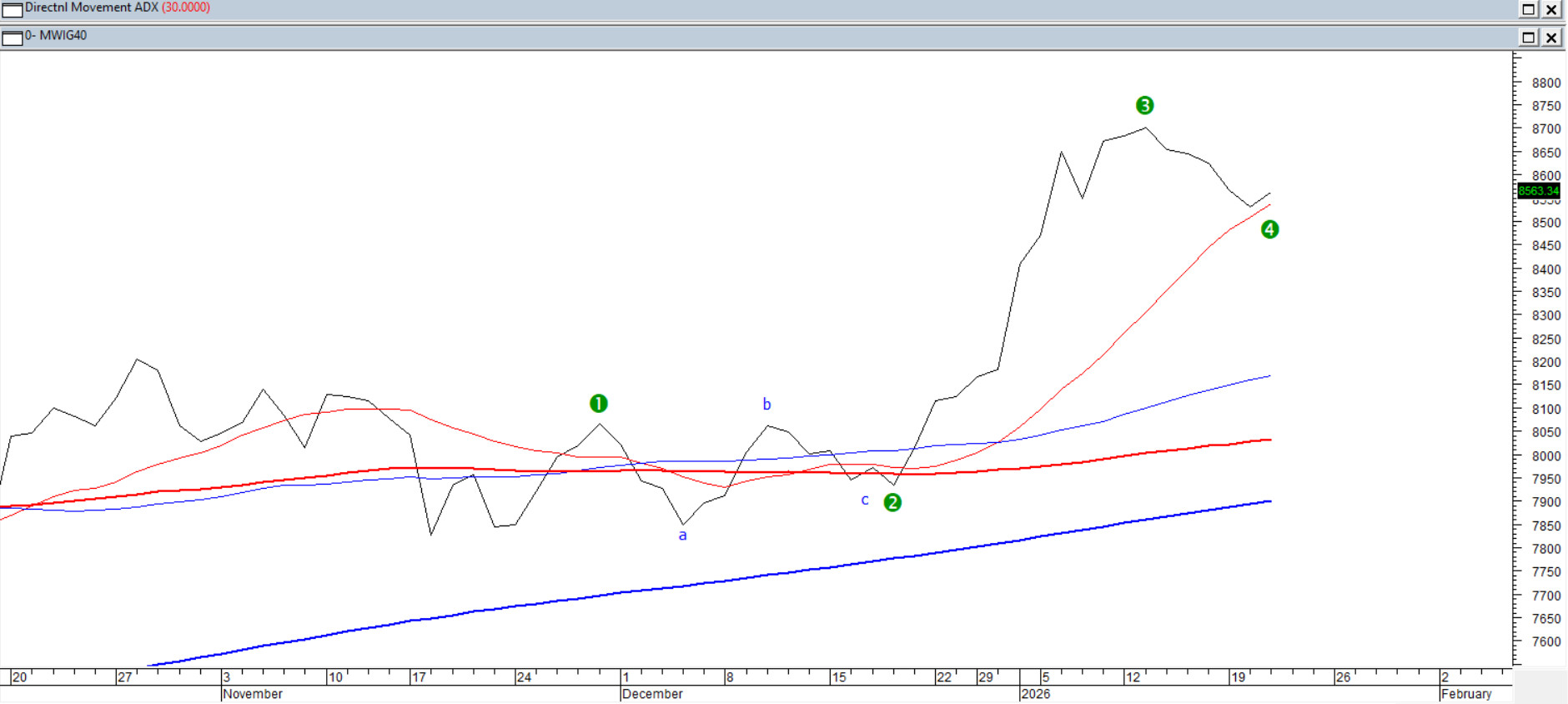This screenshot has width=1568, height=704.
Task: Click the blue 'c' wave label
Action: (x=865, y=500)
